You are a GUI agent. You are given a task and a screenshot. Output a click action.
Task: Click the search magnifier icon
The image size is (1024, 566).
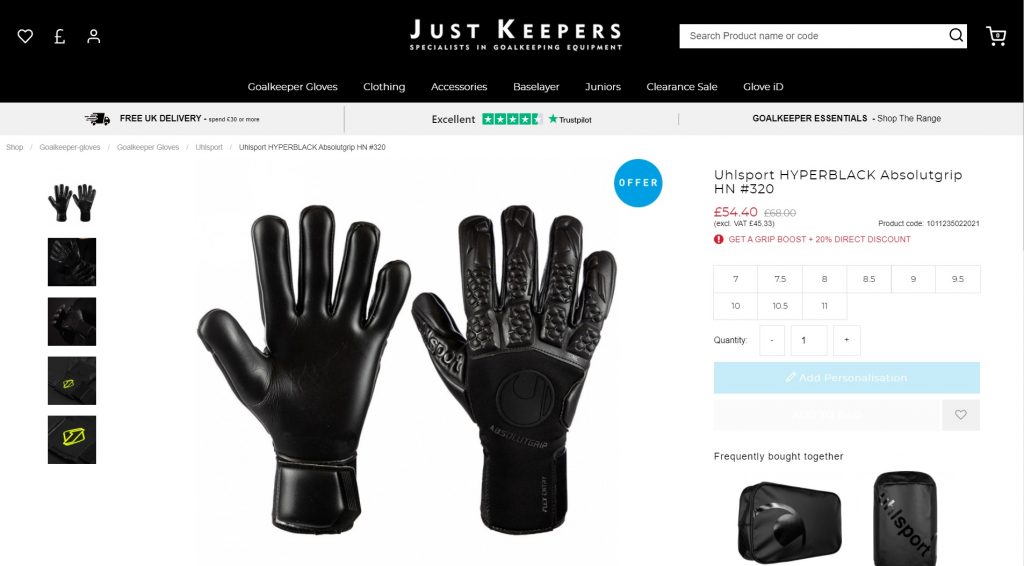click(955, 35)
